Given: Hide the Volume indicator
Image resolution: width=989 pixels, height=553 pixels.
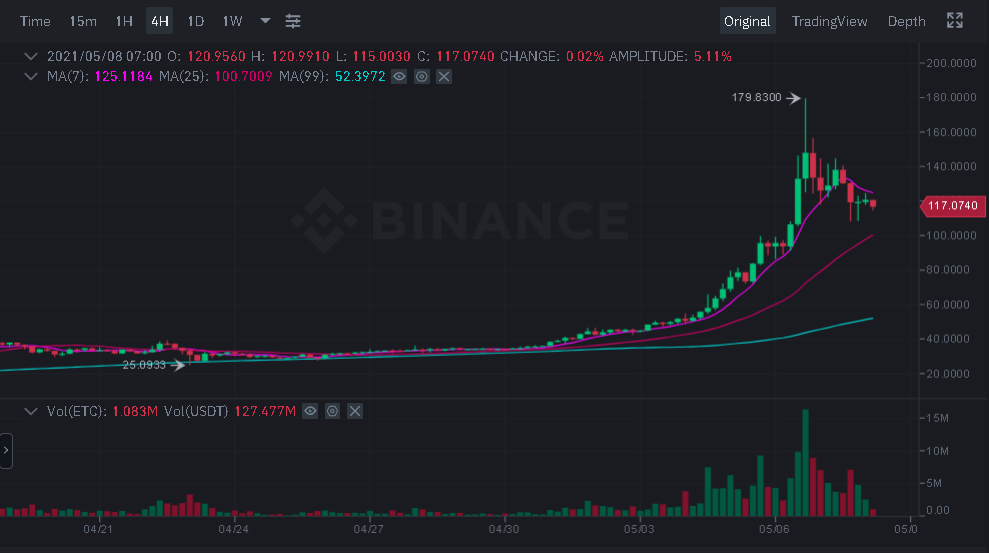Looking at the screenshot, I should click(310, 411).
